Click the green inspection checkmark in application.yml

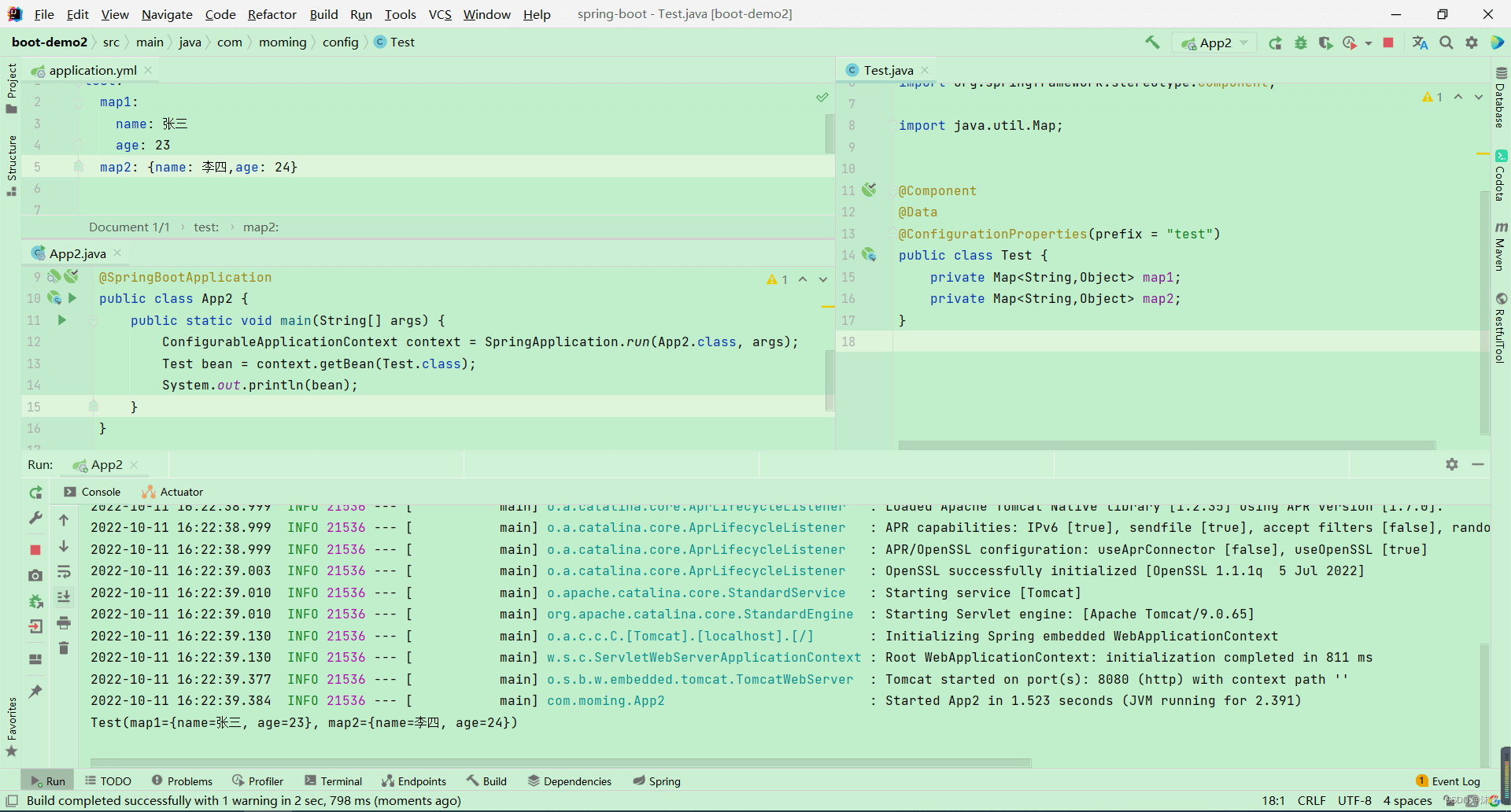click(822, 98)
